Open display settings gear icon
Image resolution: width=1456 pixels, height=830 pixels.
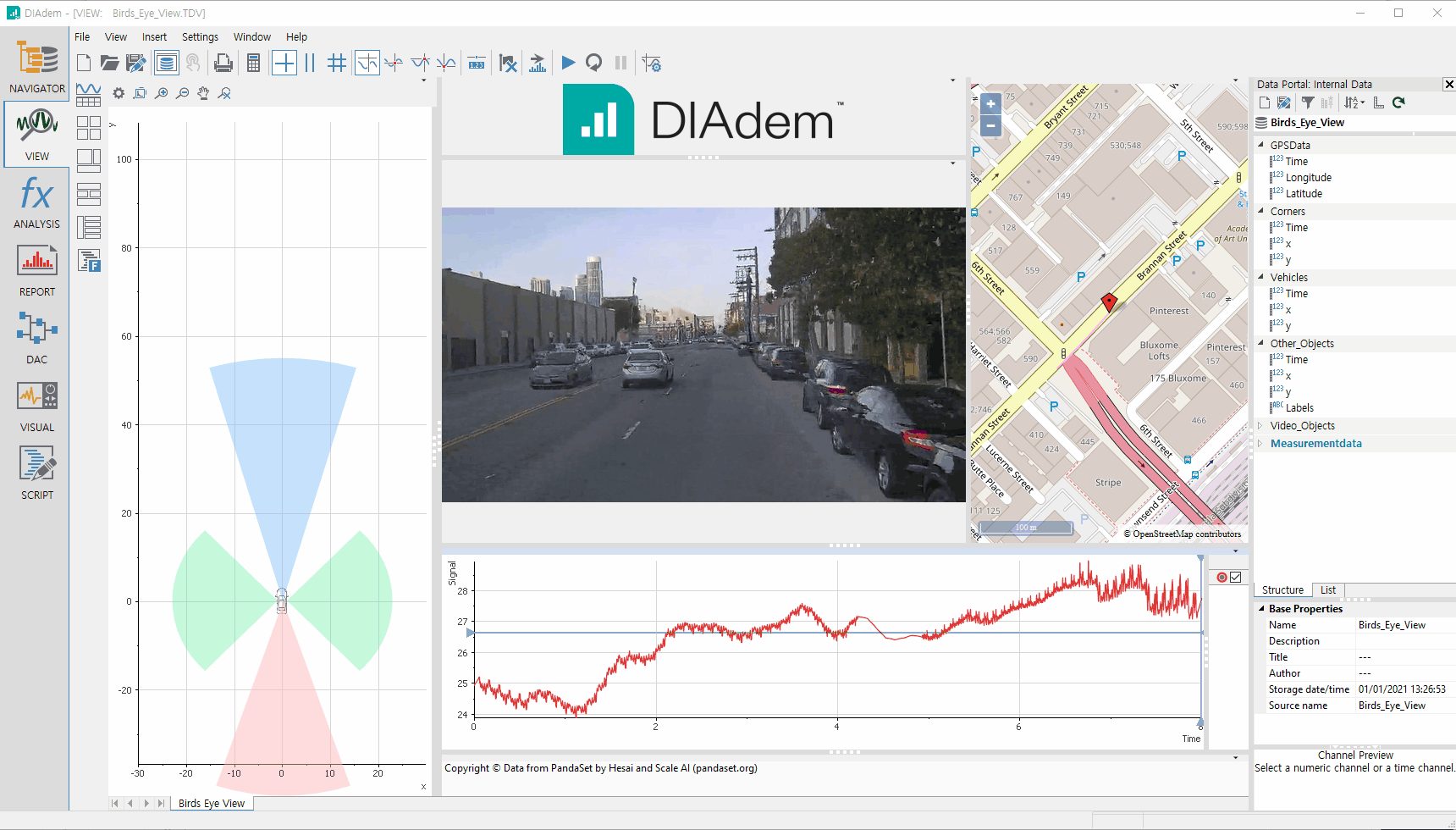[119, 93]
